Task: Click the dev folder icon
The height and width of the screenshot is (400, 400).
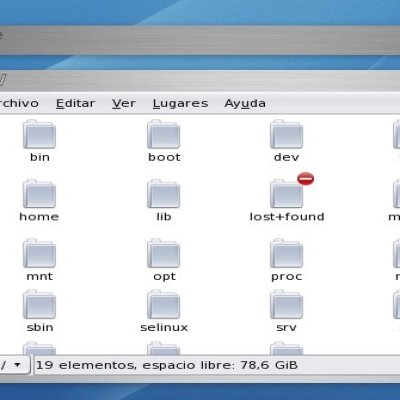Action: (287, 135)
